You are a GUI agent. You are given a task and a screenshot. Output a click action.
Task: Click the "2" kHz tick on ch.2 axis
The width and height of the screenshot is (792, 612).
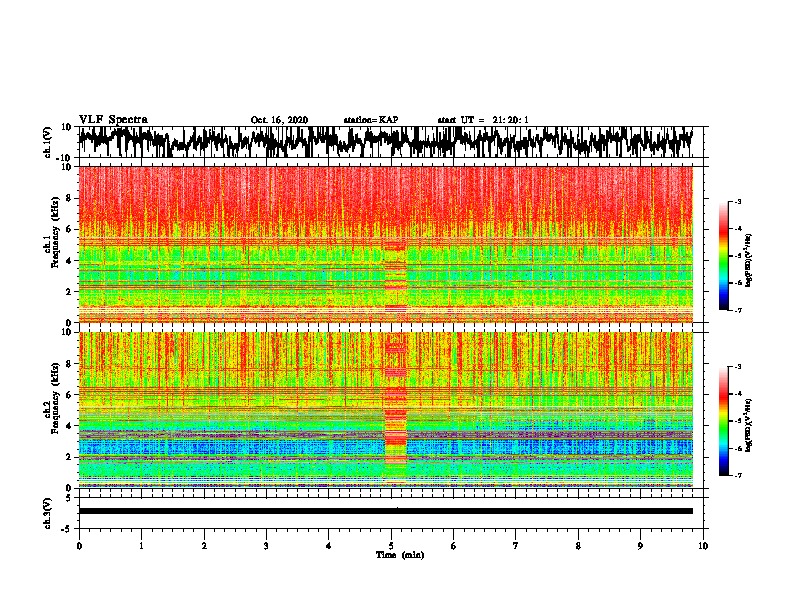[x=70, y=457]
